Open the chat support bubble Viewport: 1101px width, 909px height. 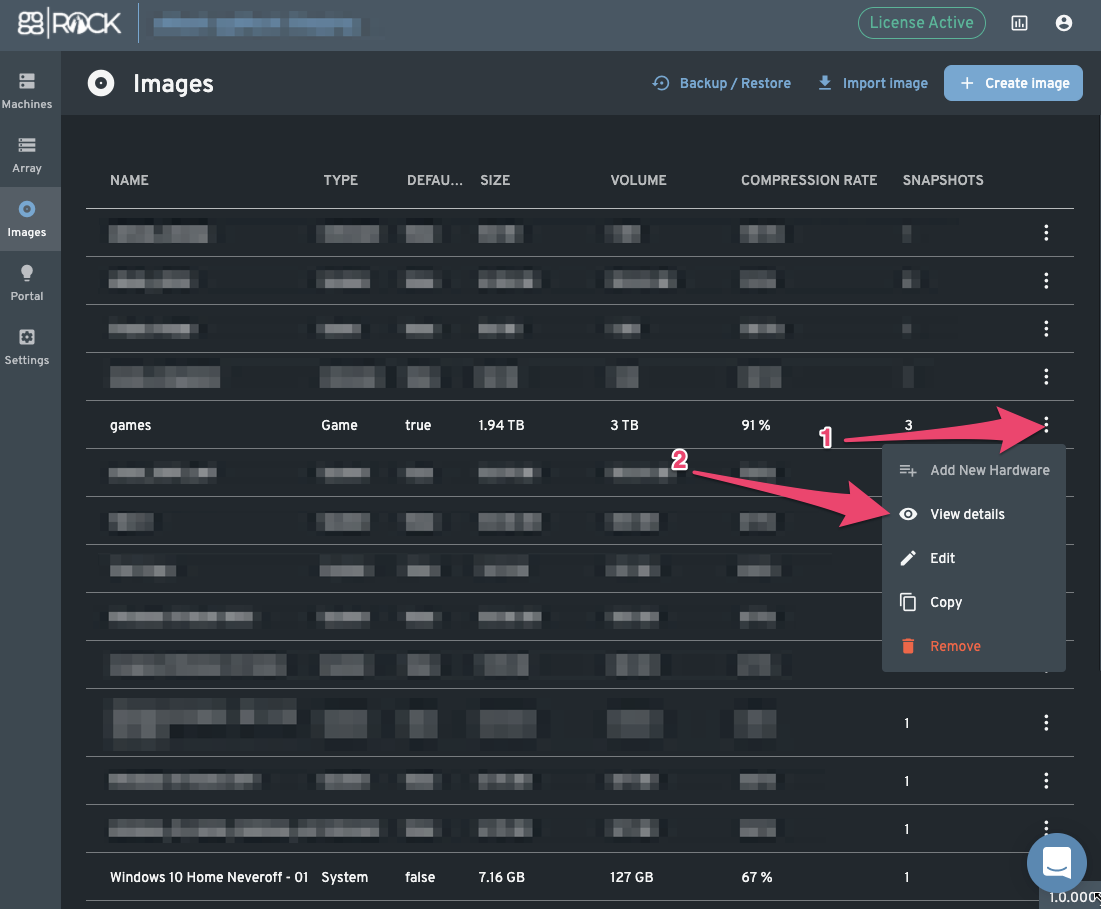(1057, 863)
